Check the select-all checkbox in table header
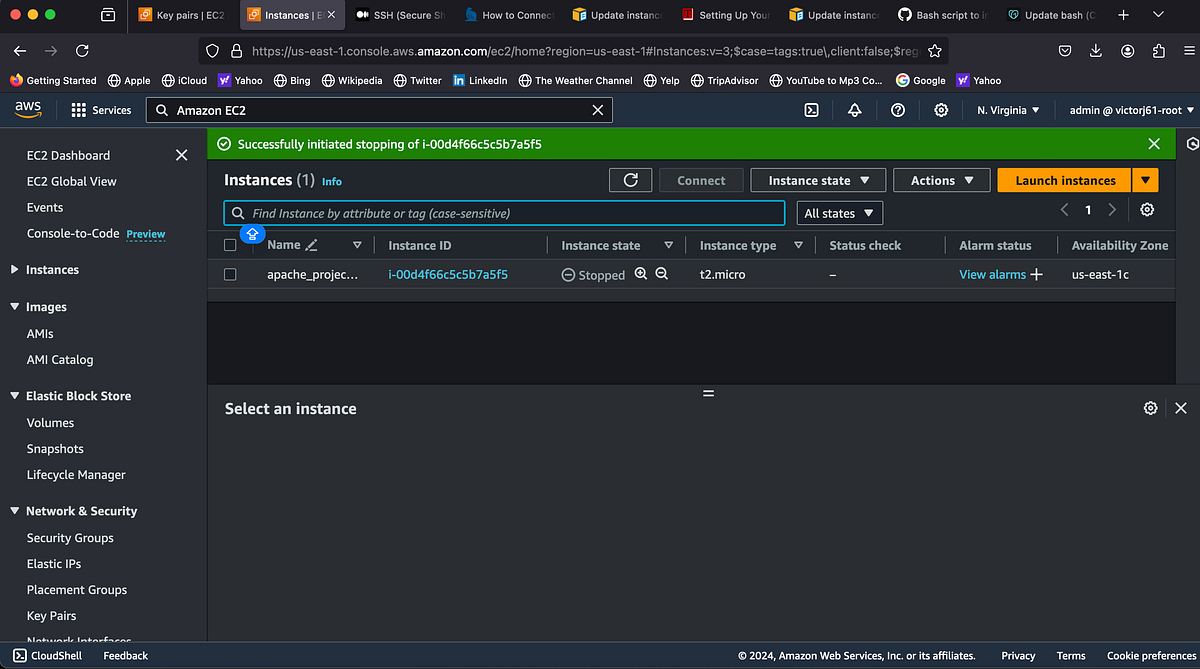Viewport: 1200px width, 669px height. point(230,244)
